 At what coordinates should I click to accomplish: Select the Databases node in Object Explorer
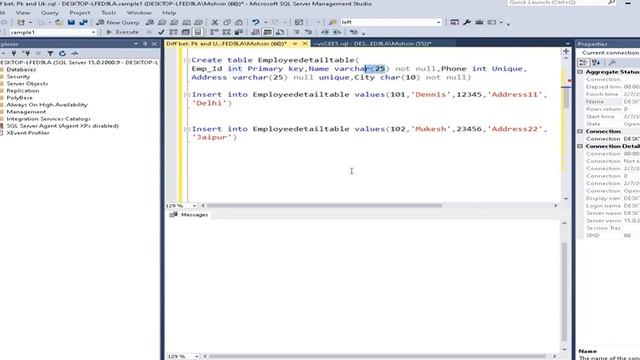click(21, 69)
